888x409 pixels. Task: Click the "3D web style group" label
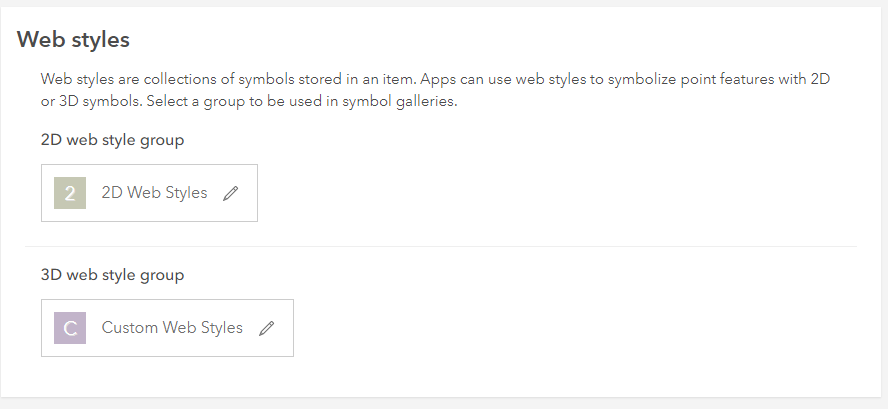[x=112, y=274]
